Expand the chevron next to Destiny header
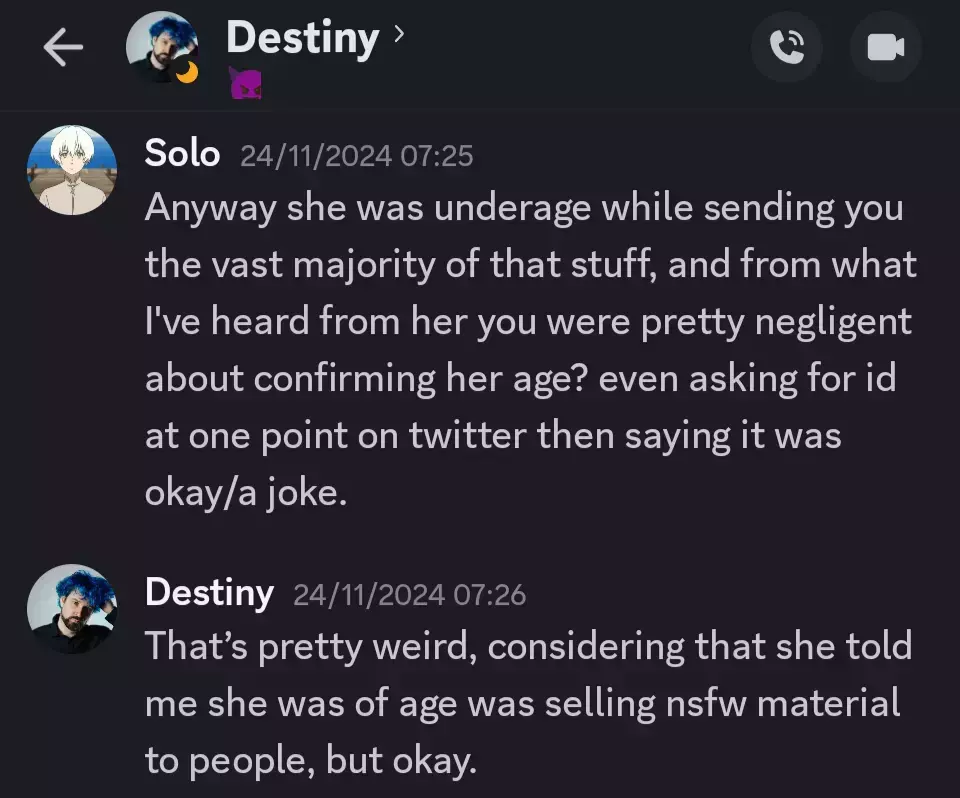Screen dimensions: 960x798 pos(399,33)
